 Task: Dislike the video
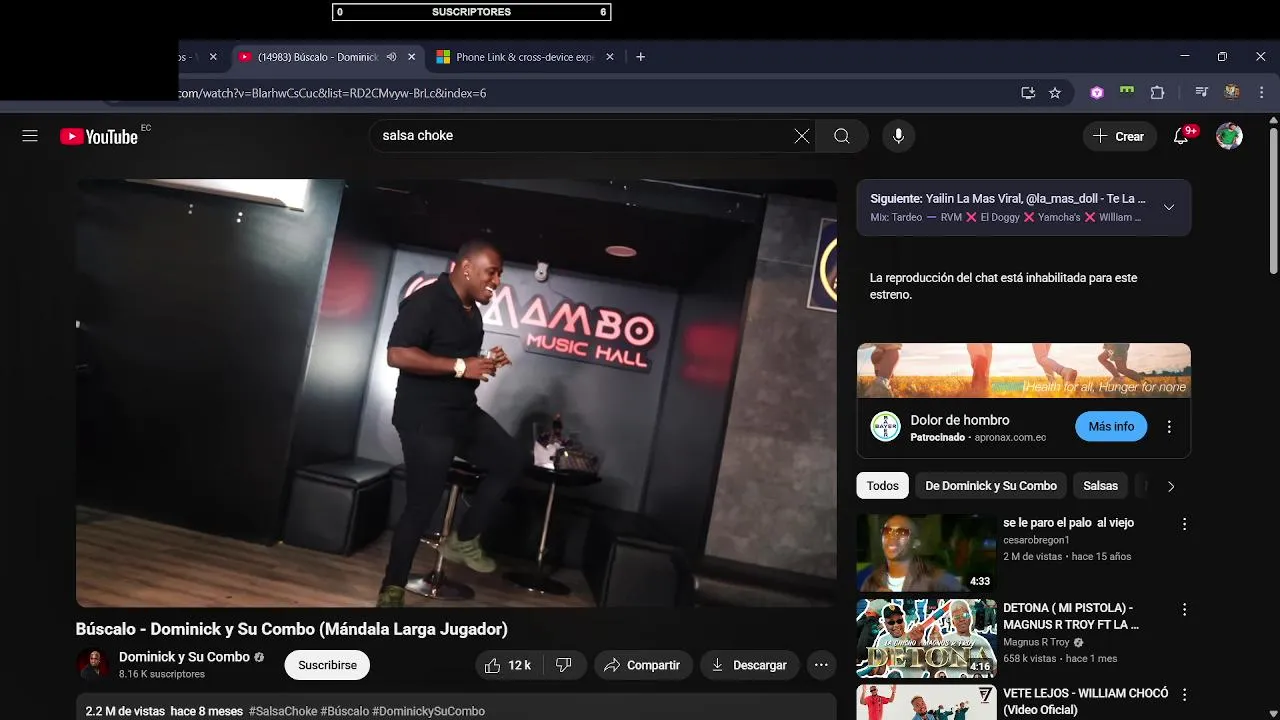tap(564, 665)
